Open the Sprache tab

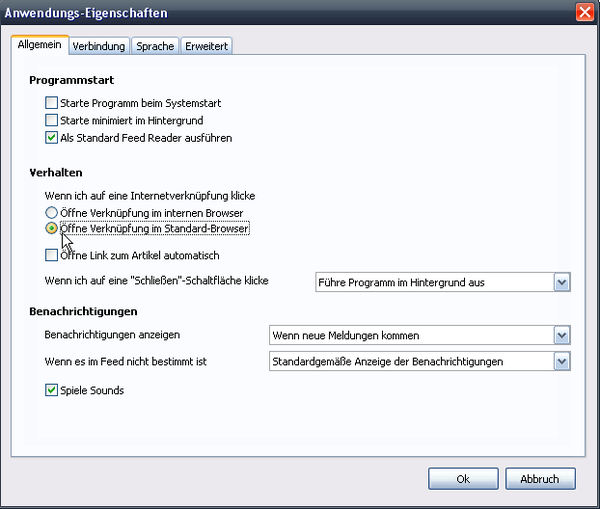point(155,46)
